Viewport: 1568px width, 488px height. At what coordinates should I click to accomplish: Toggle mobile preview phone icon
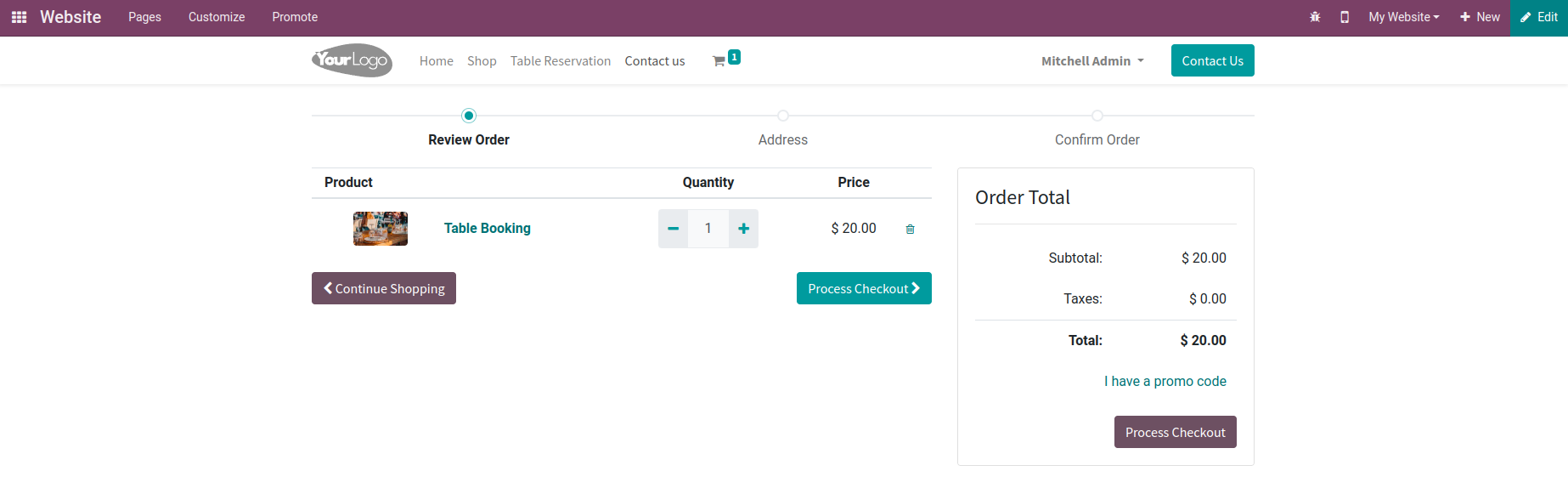1345,17
